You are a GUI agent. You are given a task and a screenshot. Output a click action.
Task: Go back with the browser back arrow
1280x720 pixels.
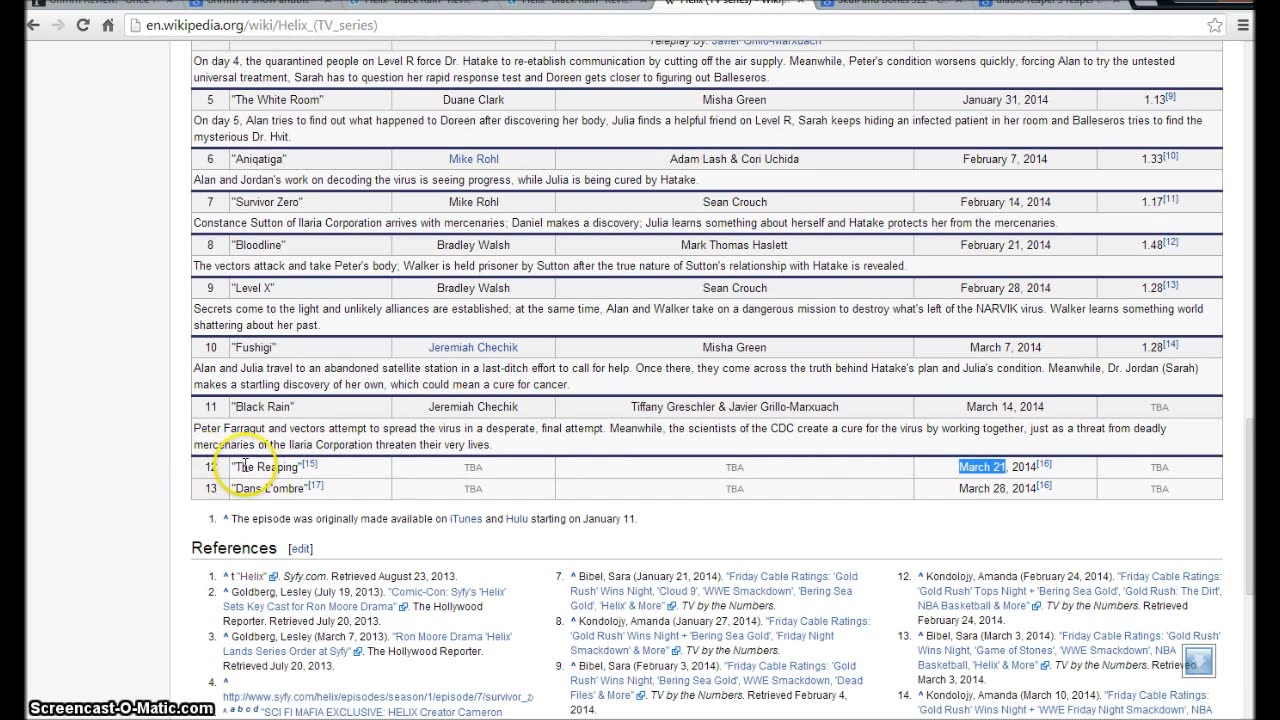pyautogui.click(x=32, y=25)
